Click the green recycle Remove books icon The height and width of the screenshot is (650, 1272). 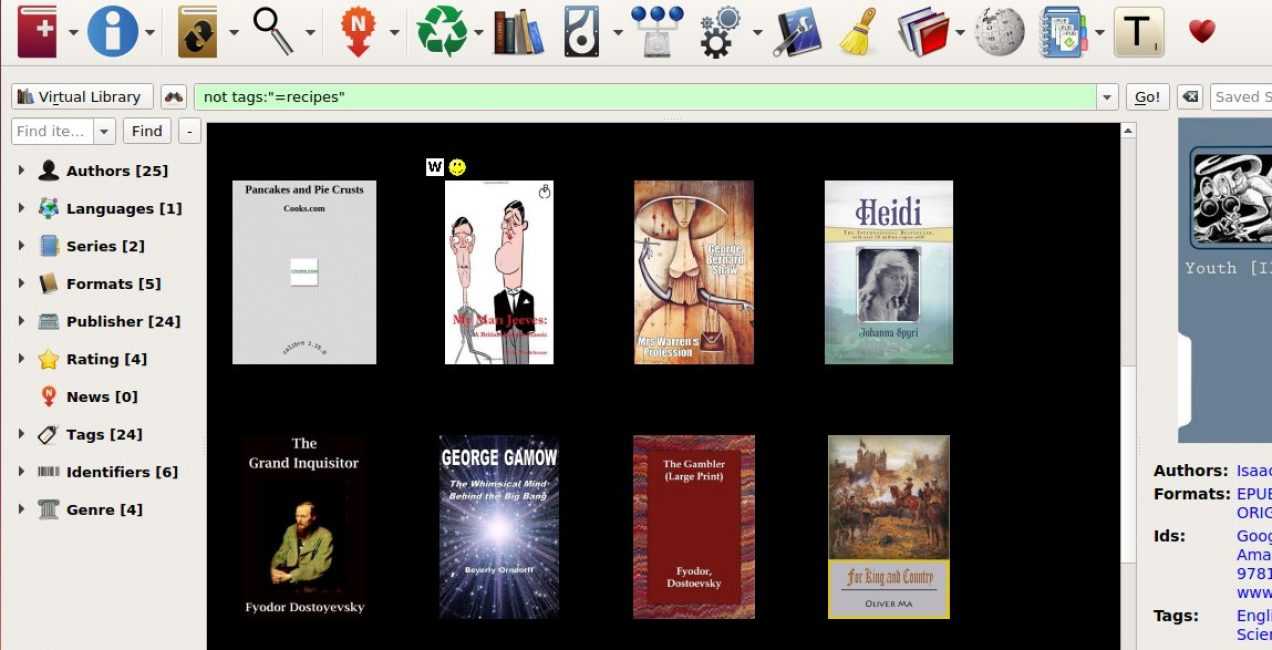pyautogui.click(x=441, y=31)
